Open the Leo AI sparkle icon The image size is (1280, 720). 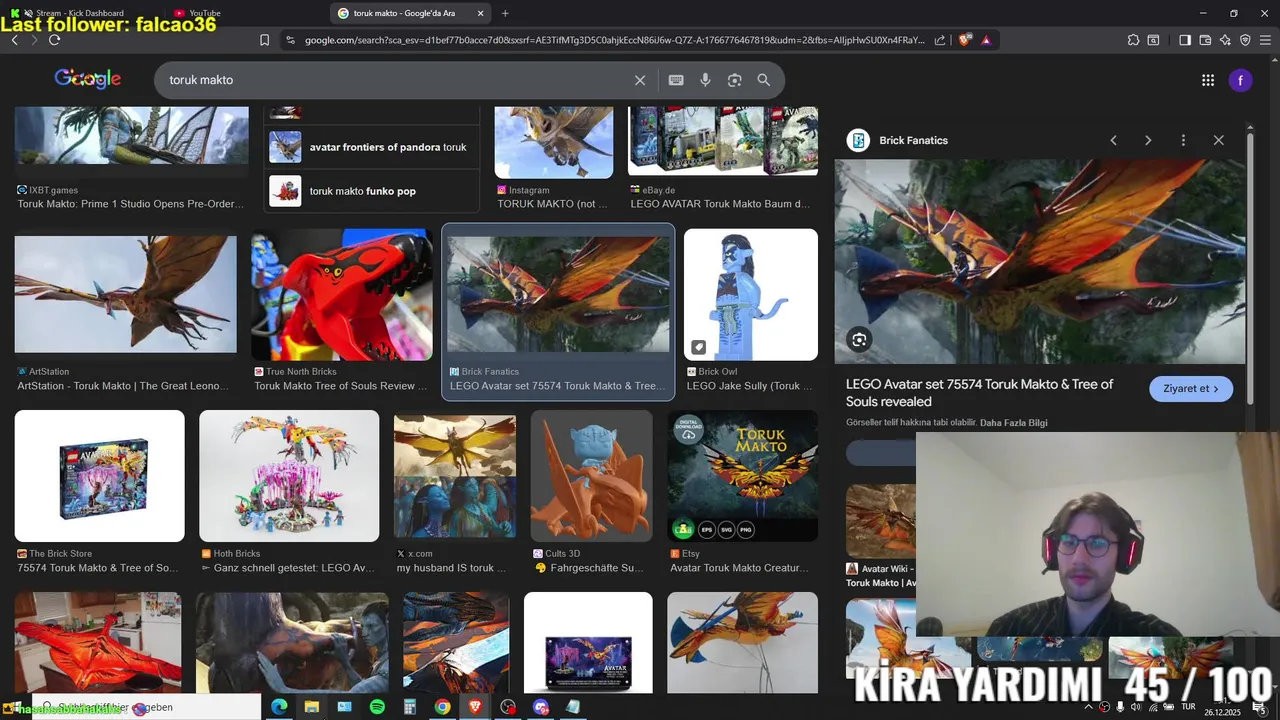pos(1225,40)
